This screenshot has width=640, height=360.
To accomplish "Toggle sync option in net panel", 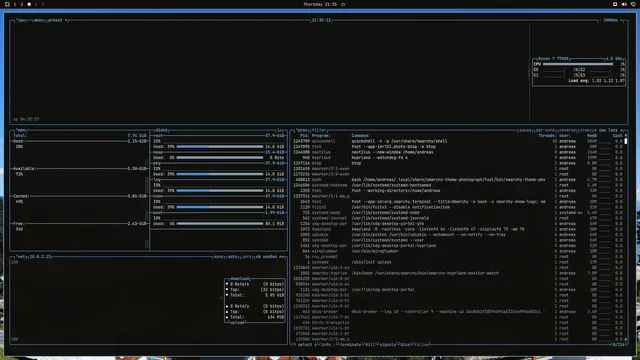I will tap(219, 257).
